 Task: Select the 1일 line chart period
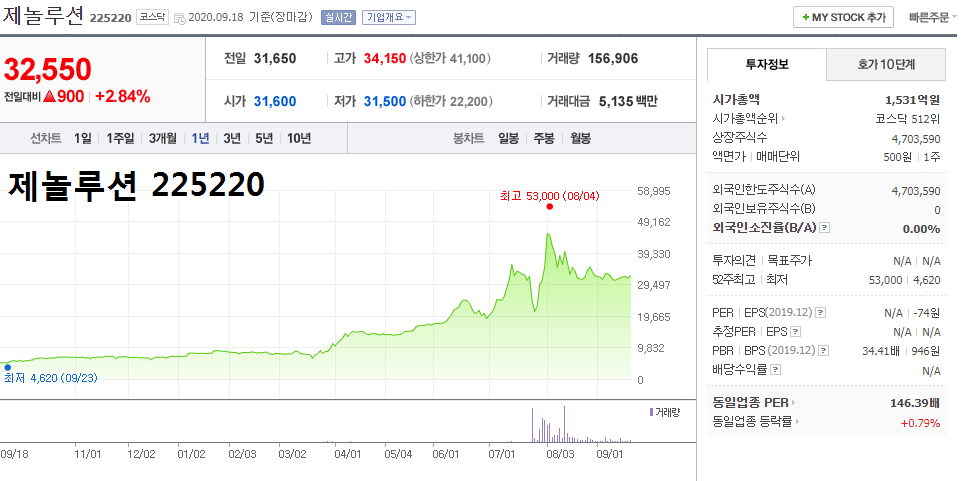click(83, 138)
